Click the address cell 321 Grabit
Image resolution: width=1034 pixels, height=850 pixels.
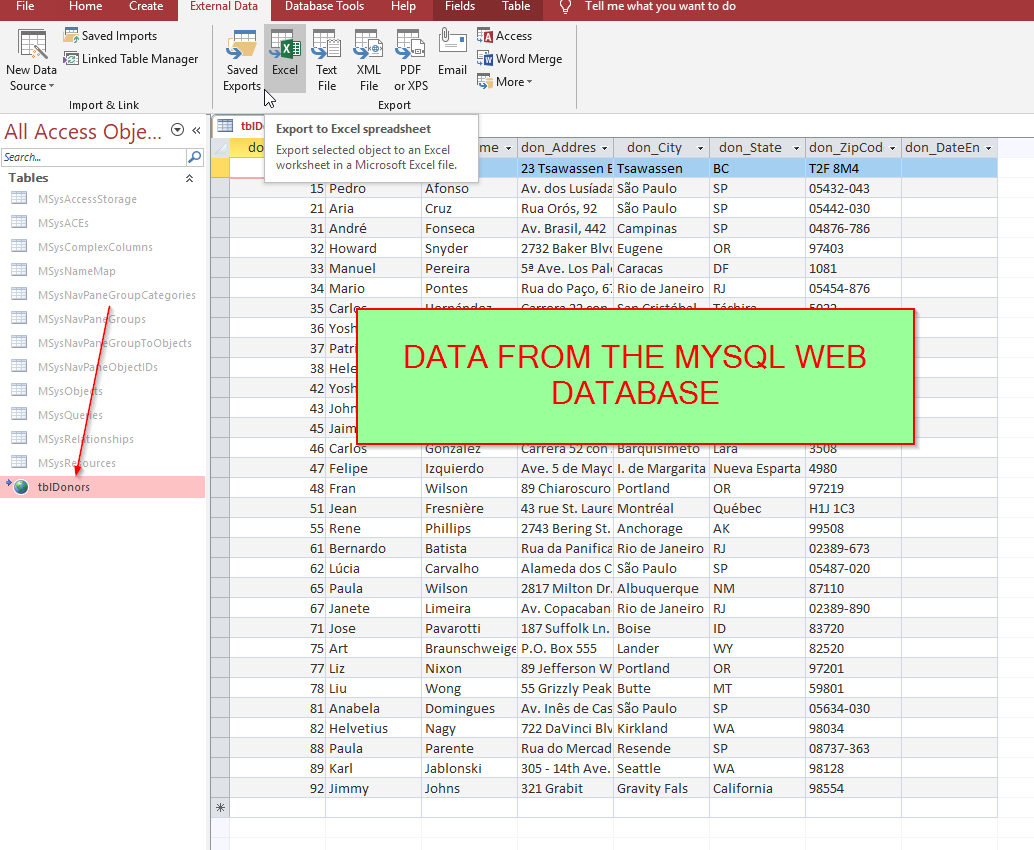(565, 789)
